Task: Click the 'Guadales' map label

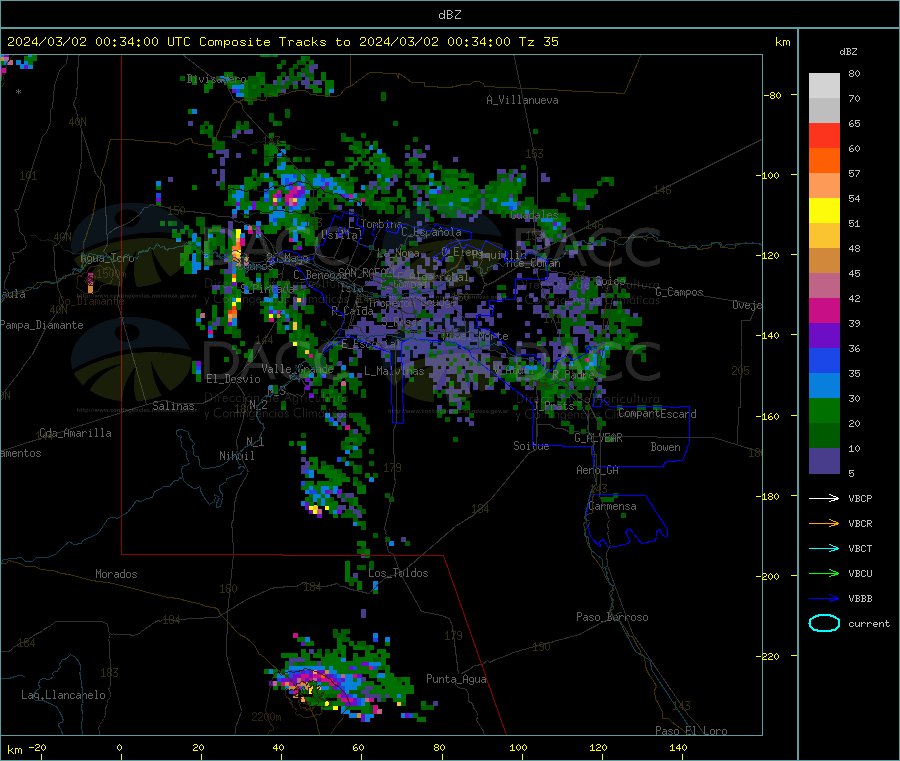Action: pyautogui.click(x=534, y=215)
